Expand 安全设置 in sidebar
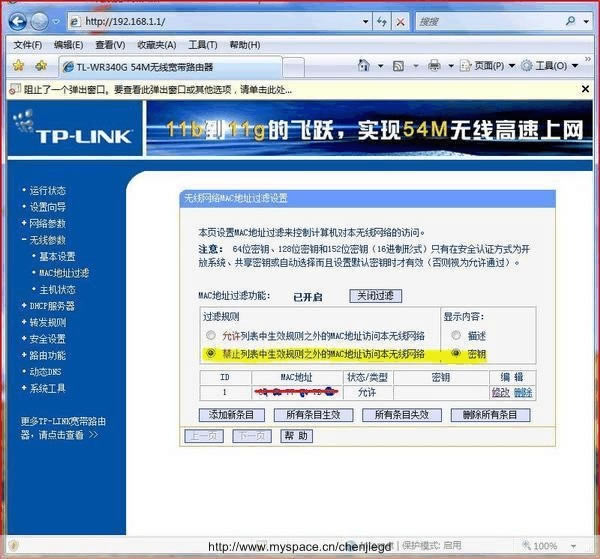 pos(47,339)
